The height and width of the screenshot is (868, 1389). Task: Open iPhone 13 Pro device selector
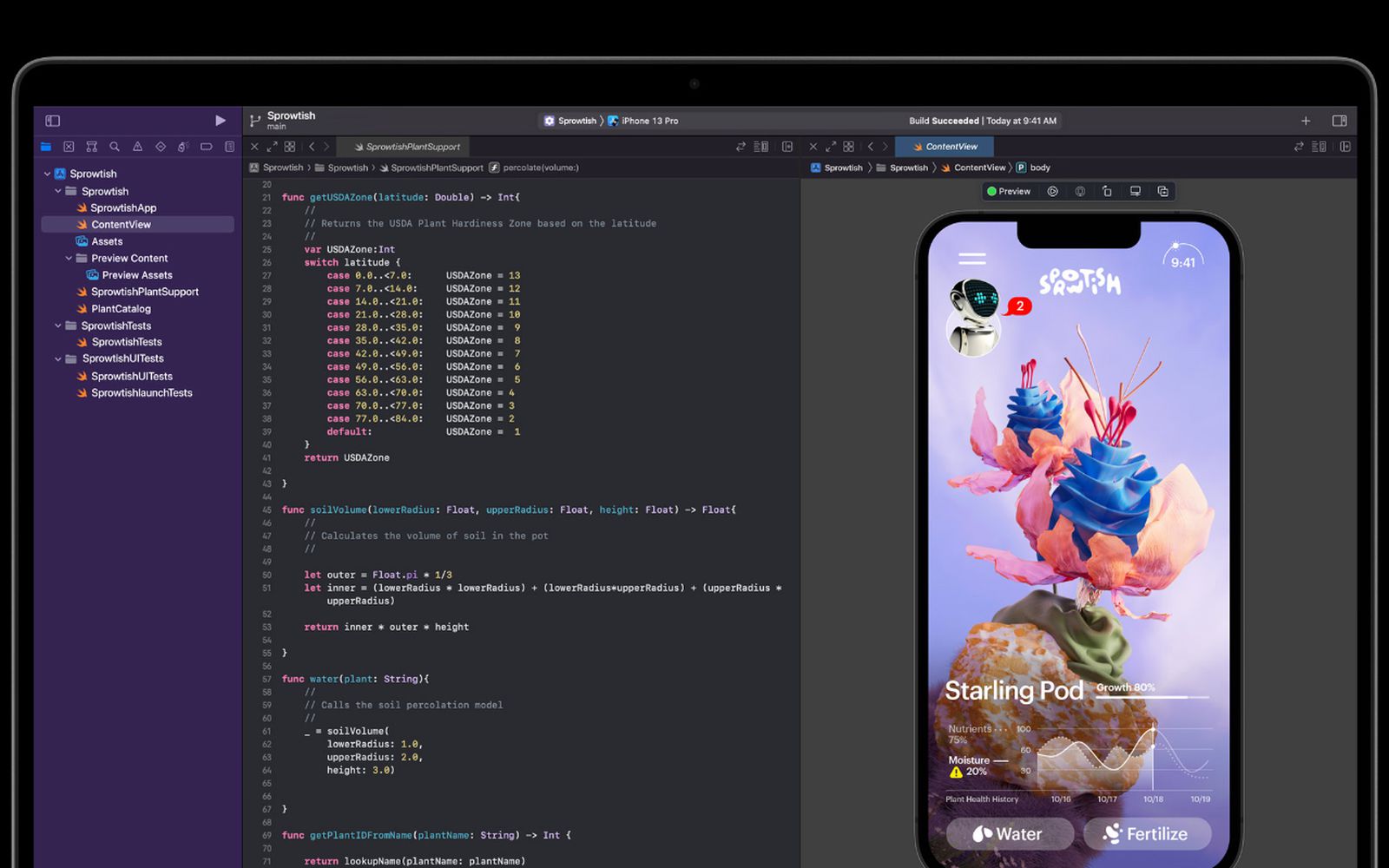[x=648, y=121]
